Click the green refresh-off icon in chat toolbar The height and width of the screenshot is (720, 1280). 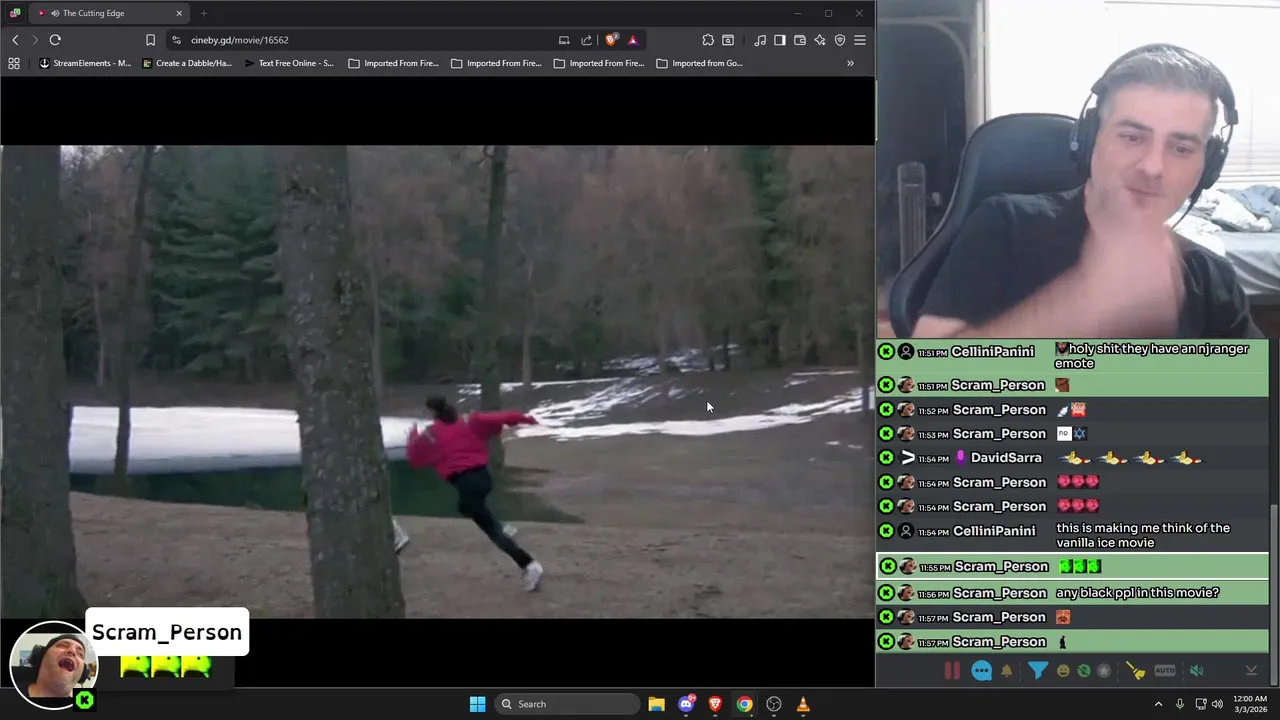pos(1083,671)
